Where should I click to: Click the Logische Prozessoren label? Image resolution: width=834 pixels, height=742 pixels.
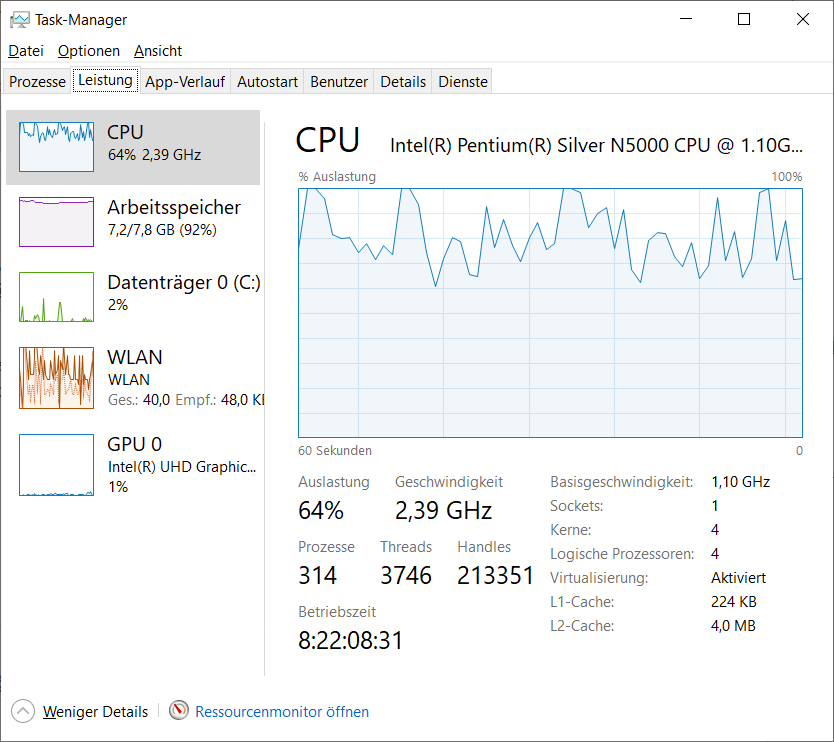[622, 554]
